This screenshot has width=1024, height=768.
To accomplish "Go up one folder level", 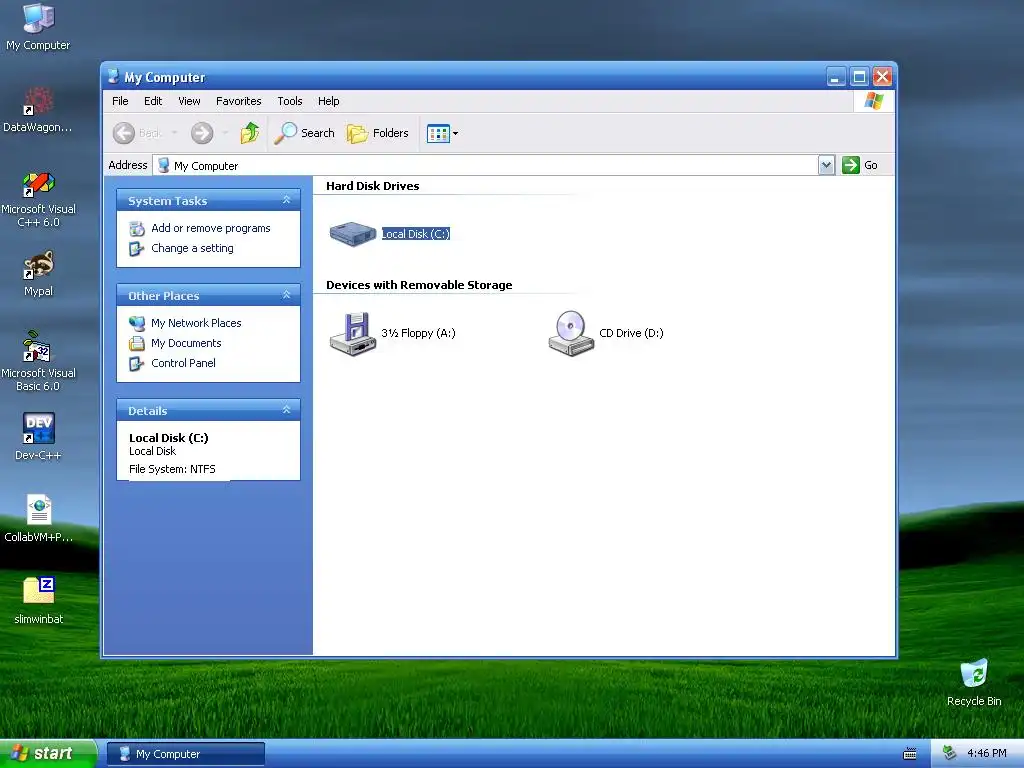I will 249,133.
